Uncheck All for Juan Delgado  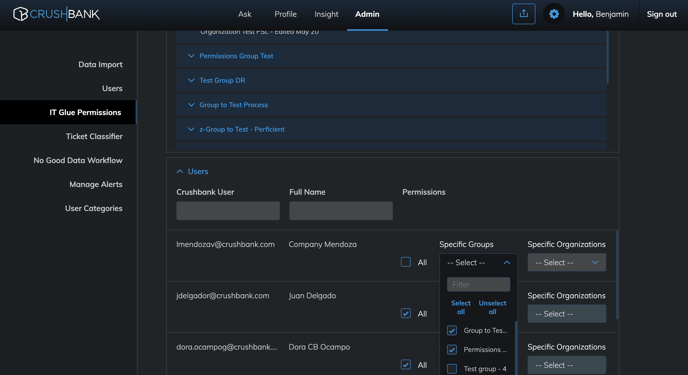pyautogui.click(x=406, y=314)
